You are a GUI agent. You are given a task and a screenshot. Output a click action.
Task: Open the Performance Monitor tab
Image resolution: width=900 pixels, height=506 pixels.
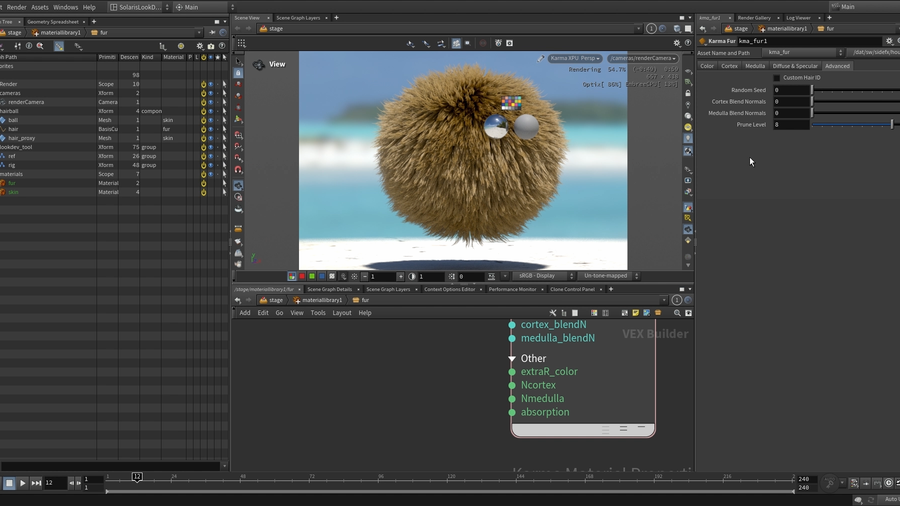pyautogui.click(x=512, y=289)
